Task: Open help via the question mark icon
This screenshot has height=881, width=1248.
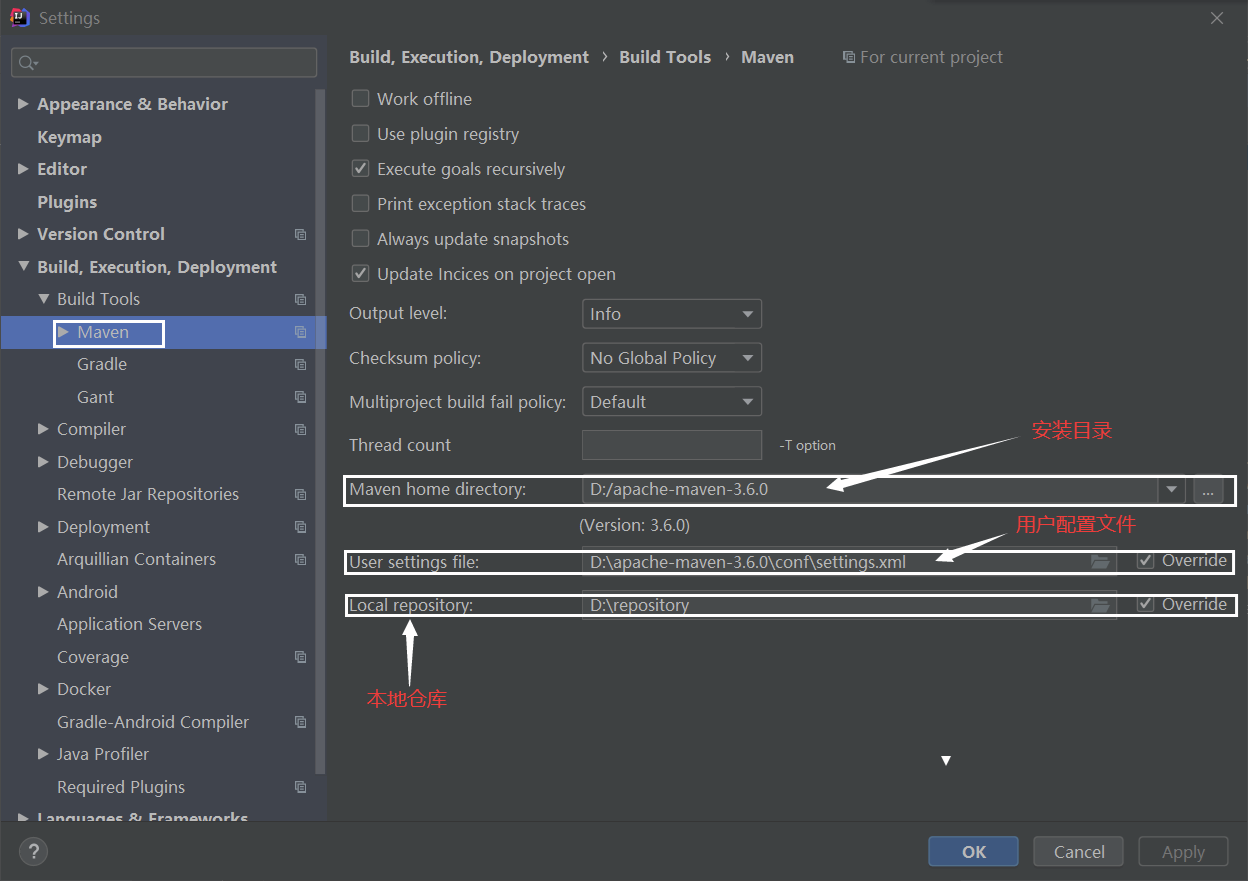Action: [33, 851]
